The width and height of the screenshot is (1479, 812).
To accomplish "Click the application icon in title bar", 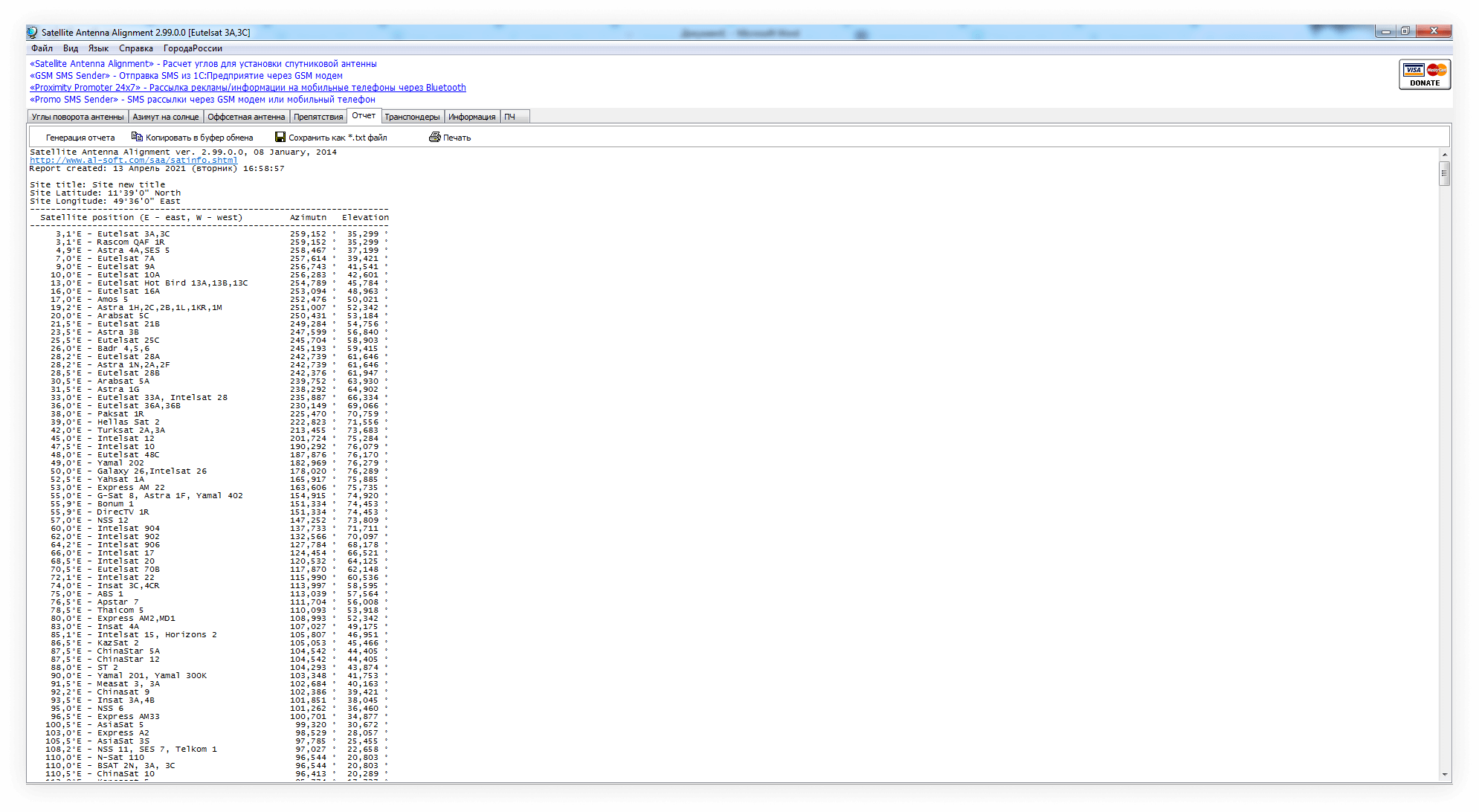I will (32, 33).
